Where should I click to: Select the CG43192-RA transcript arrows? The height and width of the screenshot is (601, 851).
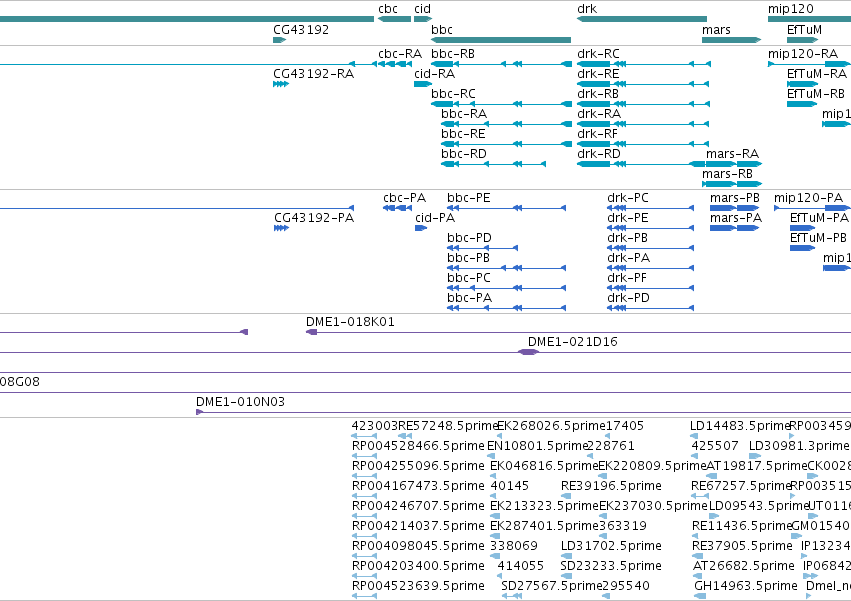click(281, 84)
